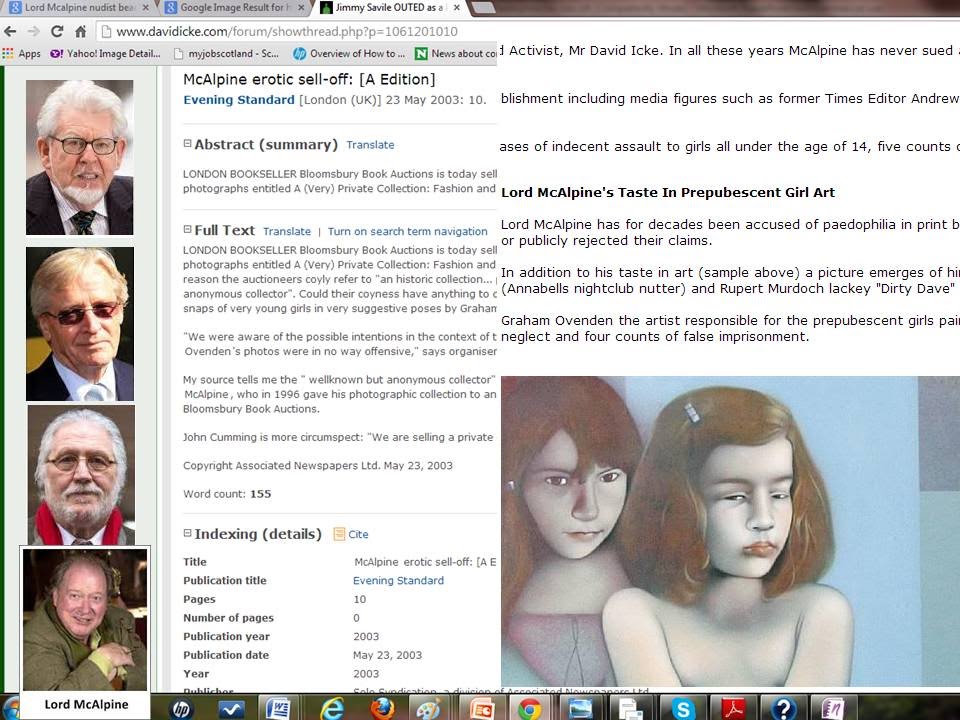
Task: Open the documents icon in taskbar
Action: (x=629, y=708)
